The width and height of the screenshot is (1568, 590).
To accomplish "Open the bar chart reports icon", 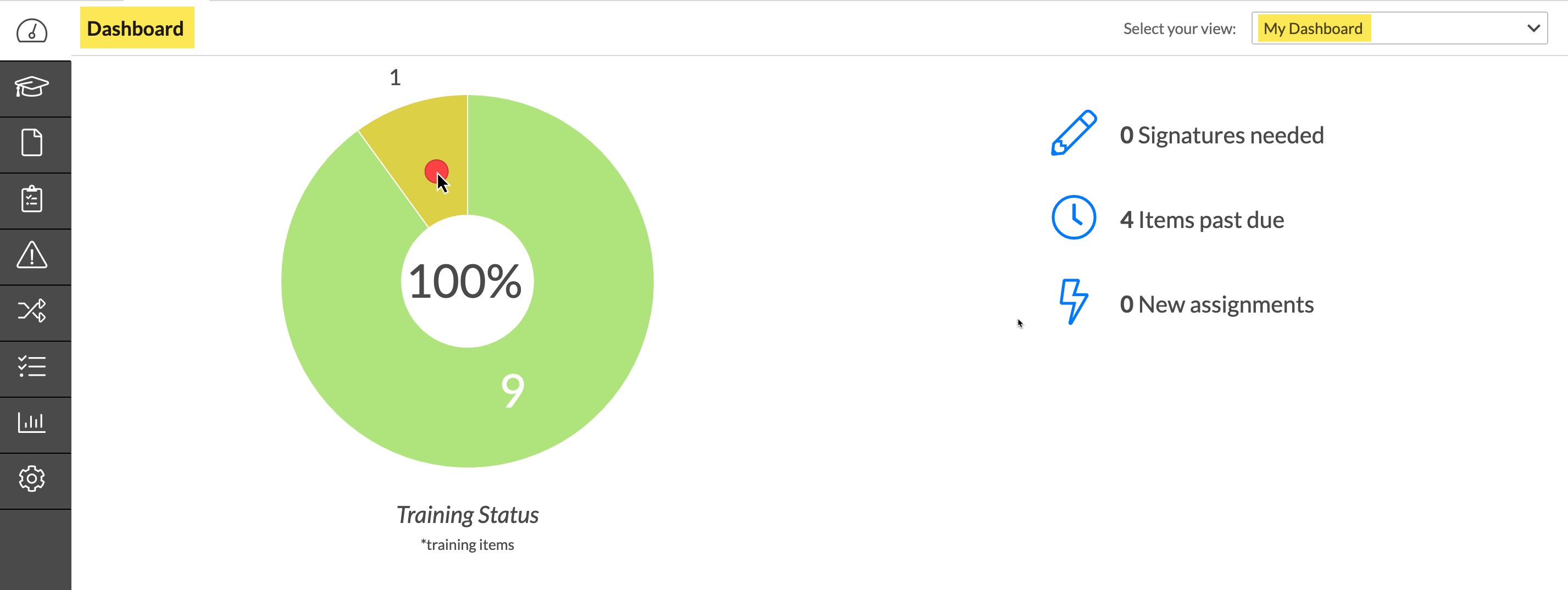I will click(x=32, y=422).
